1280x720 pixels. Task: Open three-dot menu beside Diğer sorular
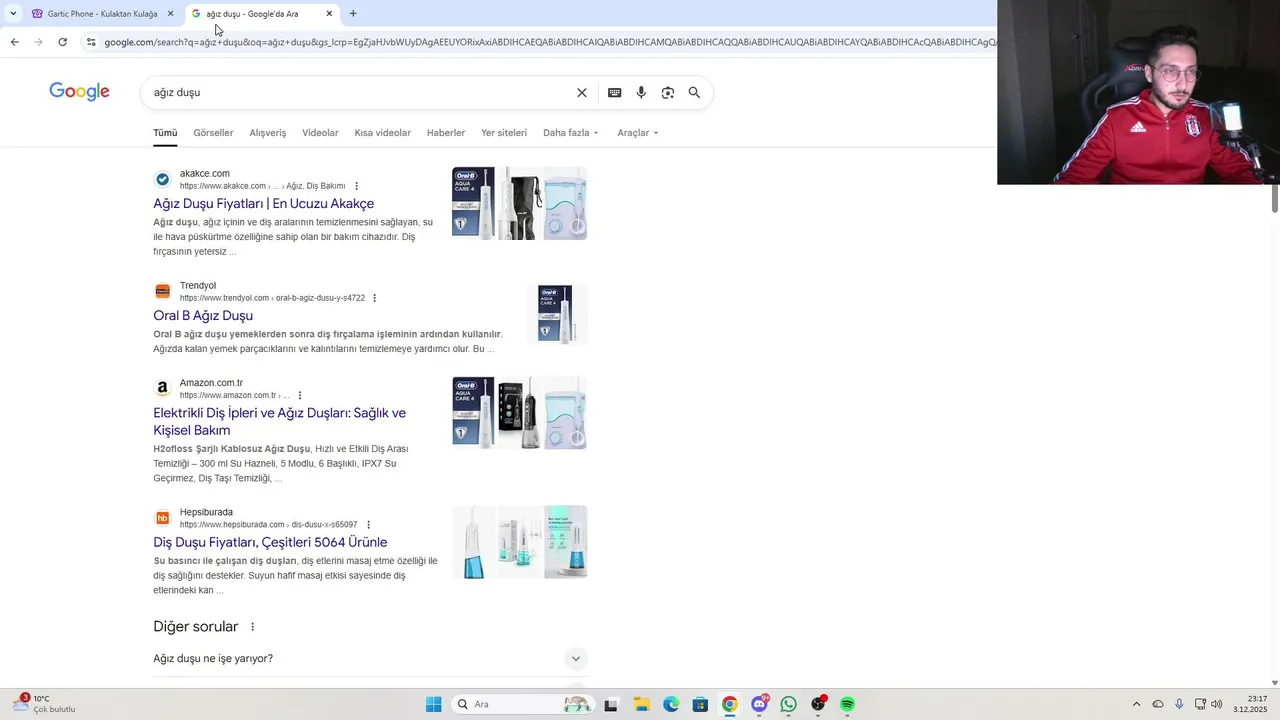252,627
